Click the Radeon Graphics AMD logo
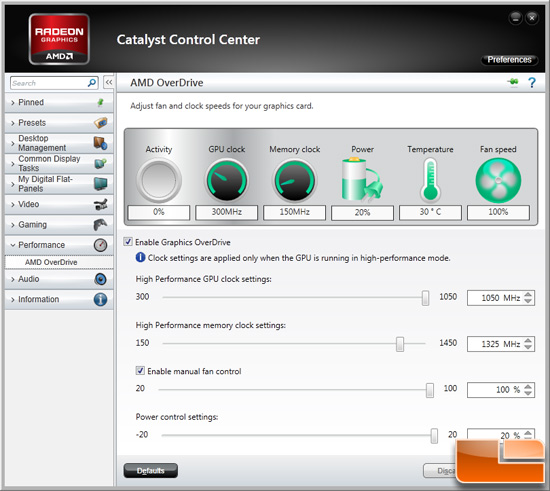Image resolution: width=550 pixels, height=491 pixels. 59,39
